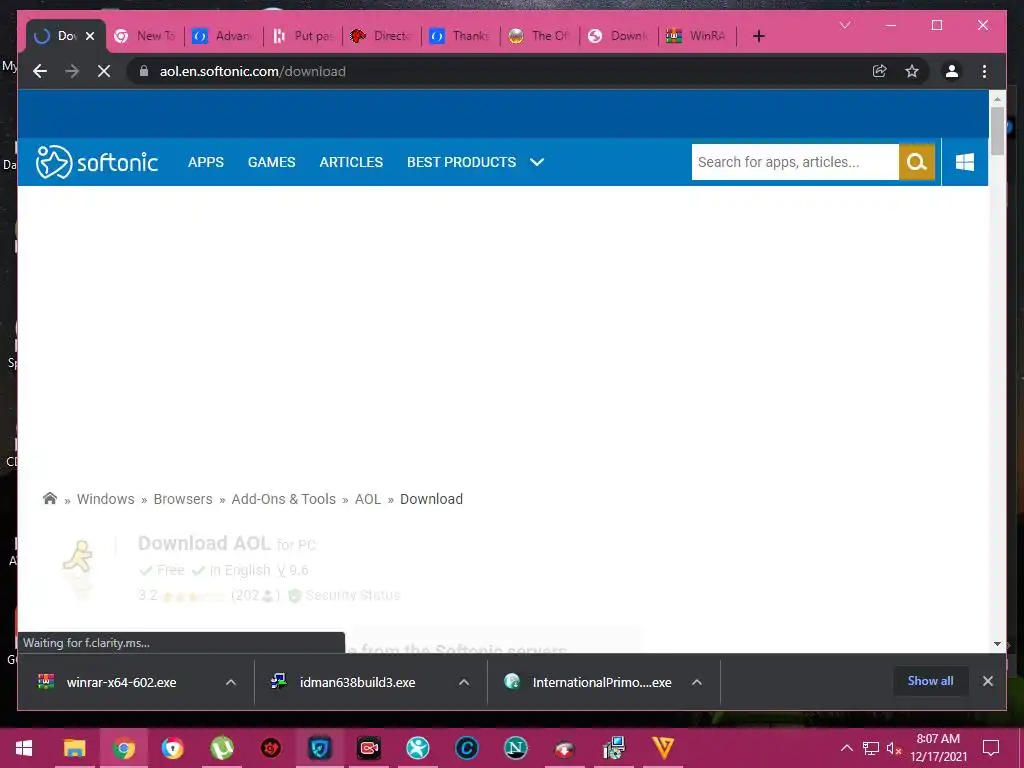
Task: Click the address bar URL
Action: (253, 71)
